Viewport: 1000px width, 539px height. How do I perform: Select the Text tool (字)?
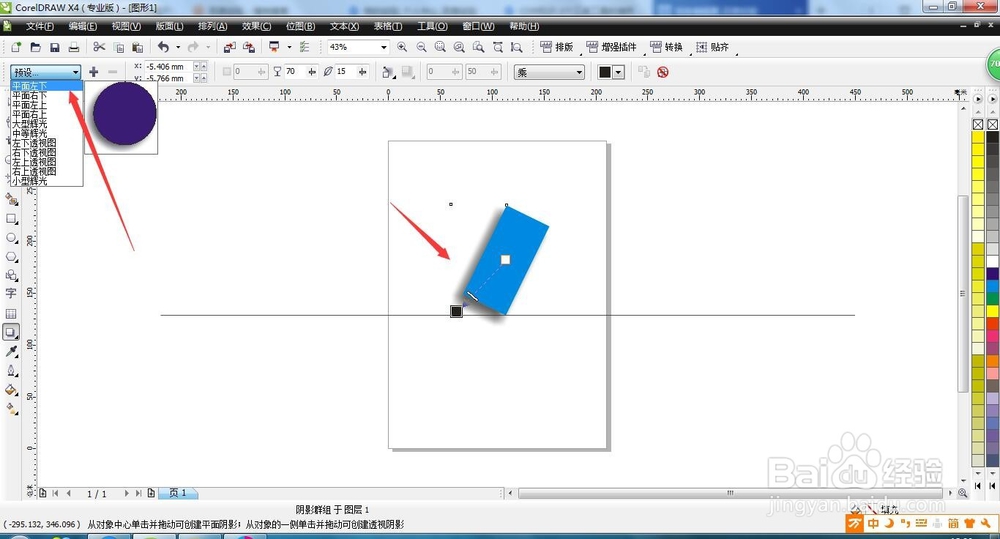11,293
